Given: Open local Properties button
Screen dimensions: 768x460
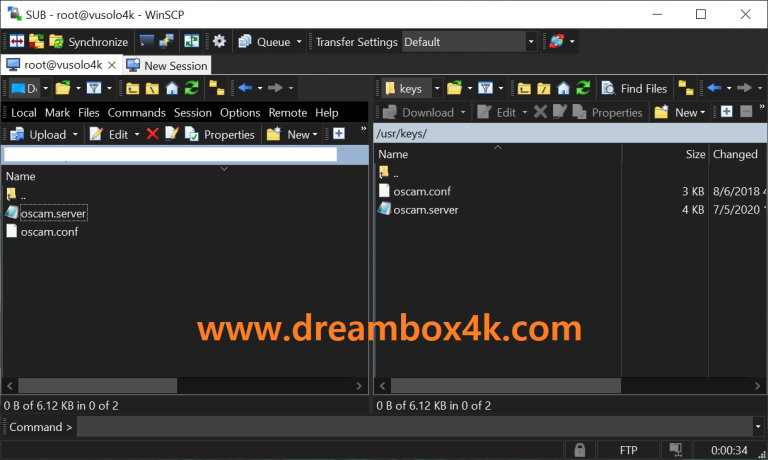Looking at the screenshot, I should [220, 134].
